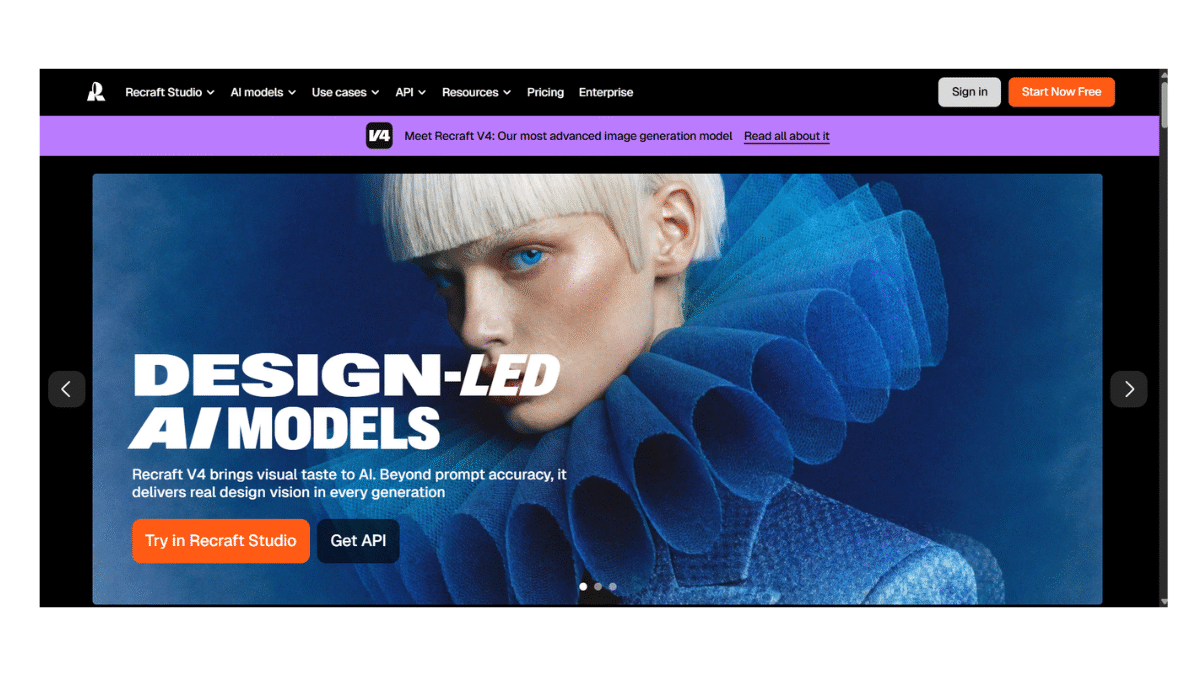Follow the Read all about it link

787,136
